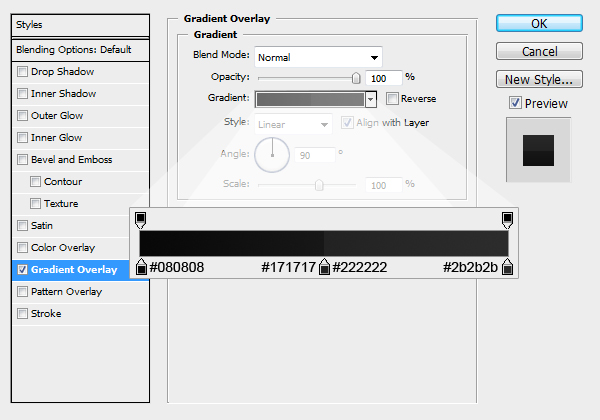Click the dark gradient editor bar

324,243
